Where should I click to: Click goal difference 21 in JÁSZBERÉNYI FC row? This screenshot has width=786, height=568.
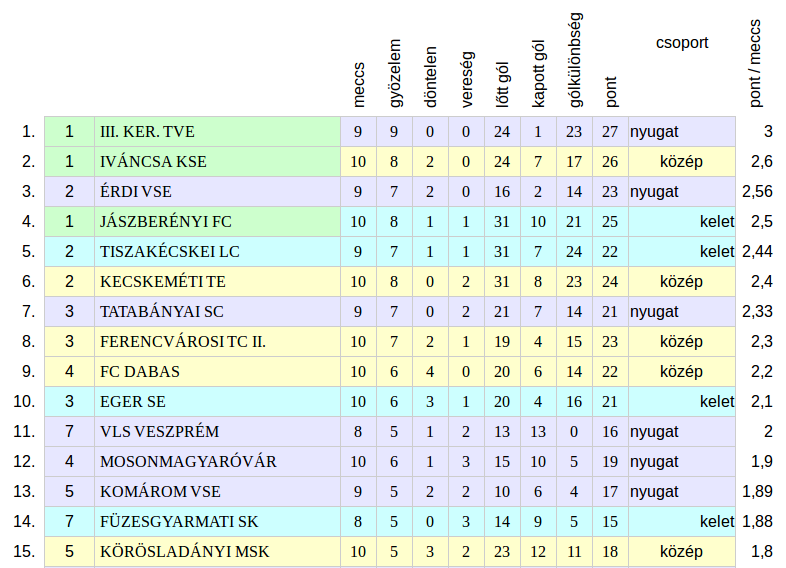coord(574,222)
